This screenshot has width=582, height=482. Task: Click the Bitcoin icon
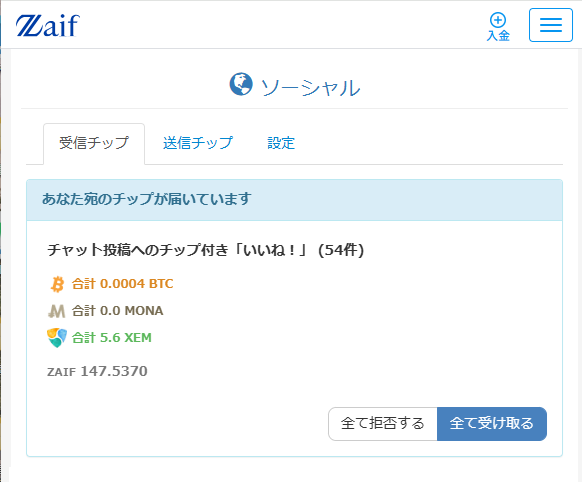click(57, 284)
